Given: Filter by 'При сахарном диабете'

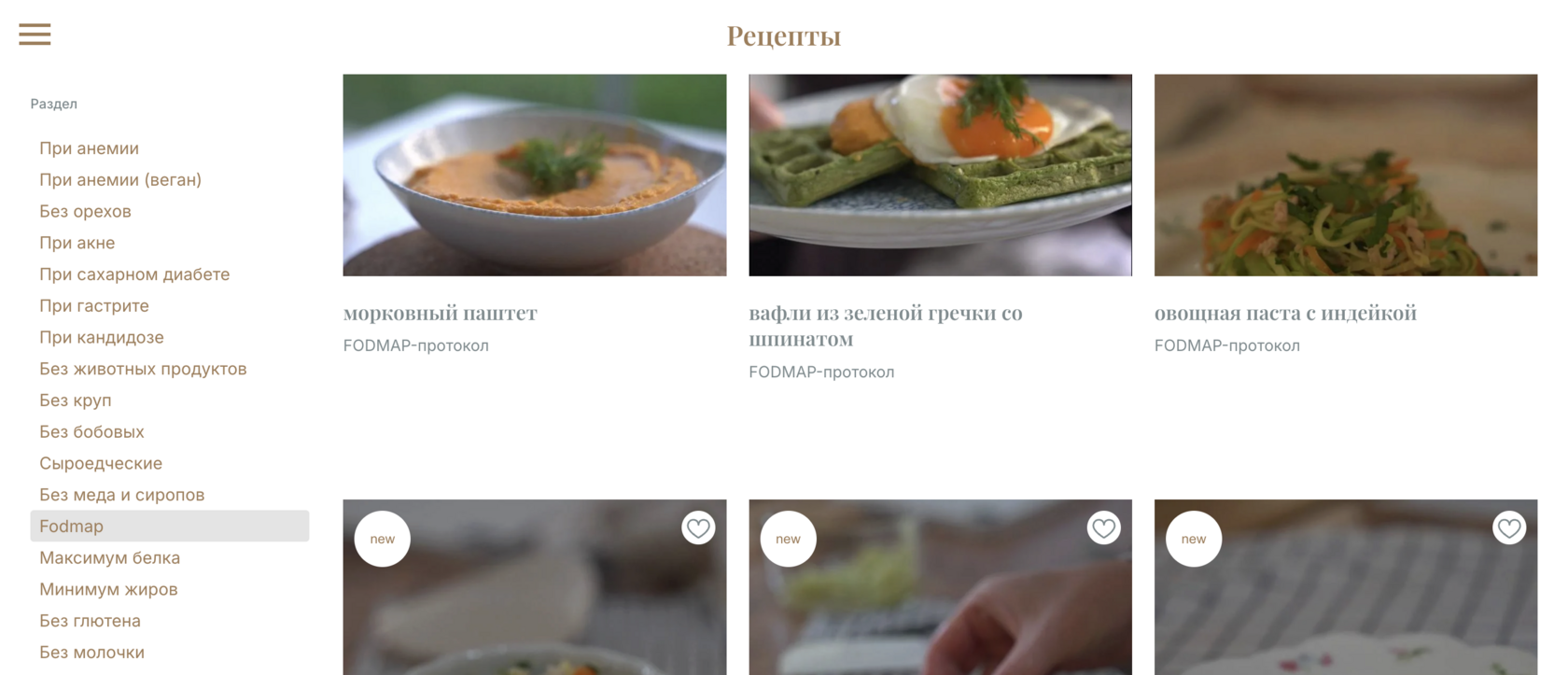Looking at the screenshot, I should click(x=134, y=274).
